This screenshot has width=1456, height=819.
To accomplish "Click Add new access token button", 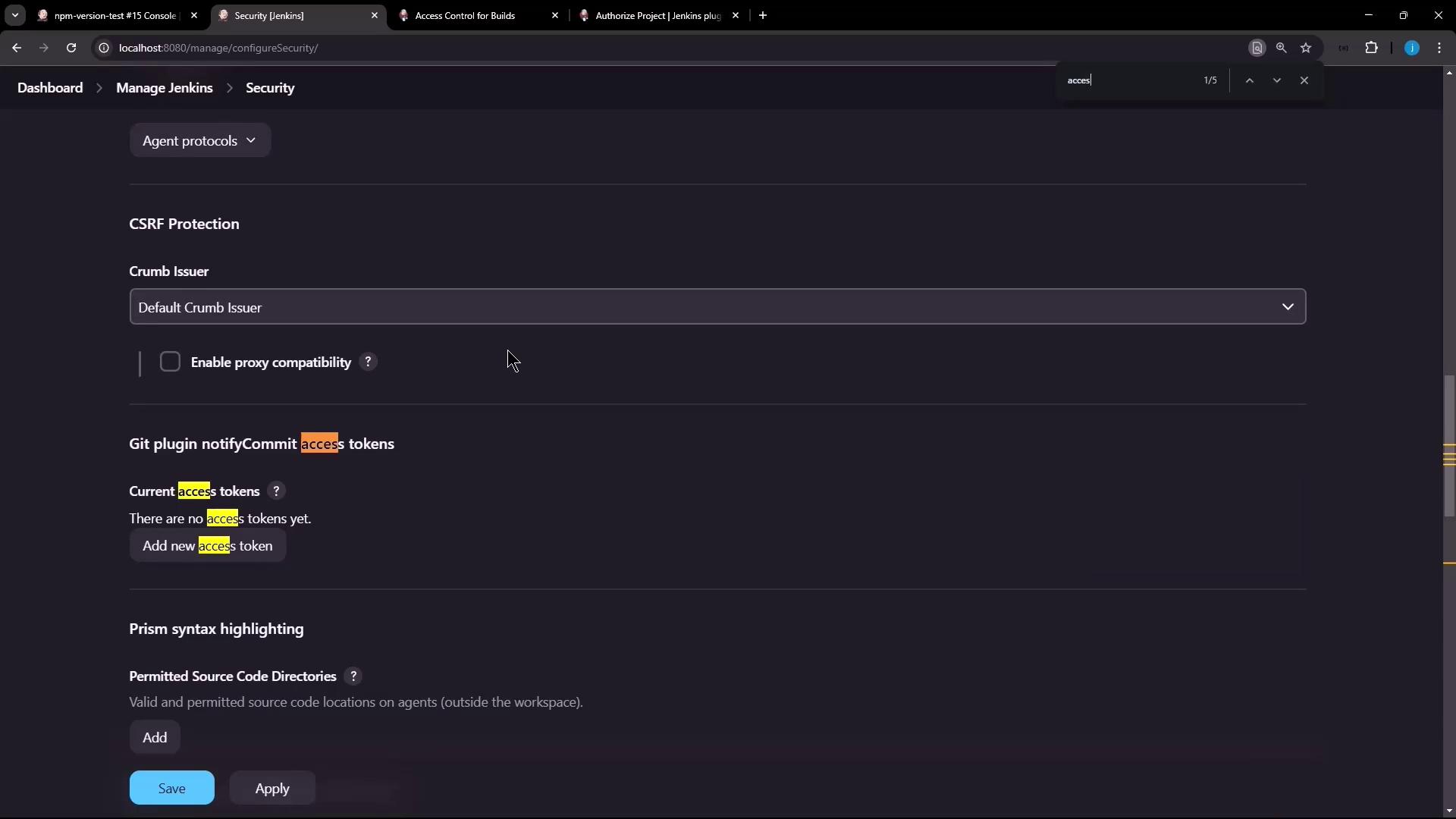I will pos(207,546).
